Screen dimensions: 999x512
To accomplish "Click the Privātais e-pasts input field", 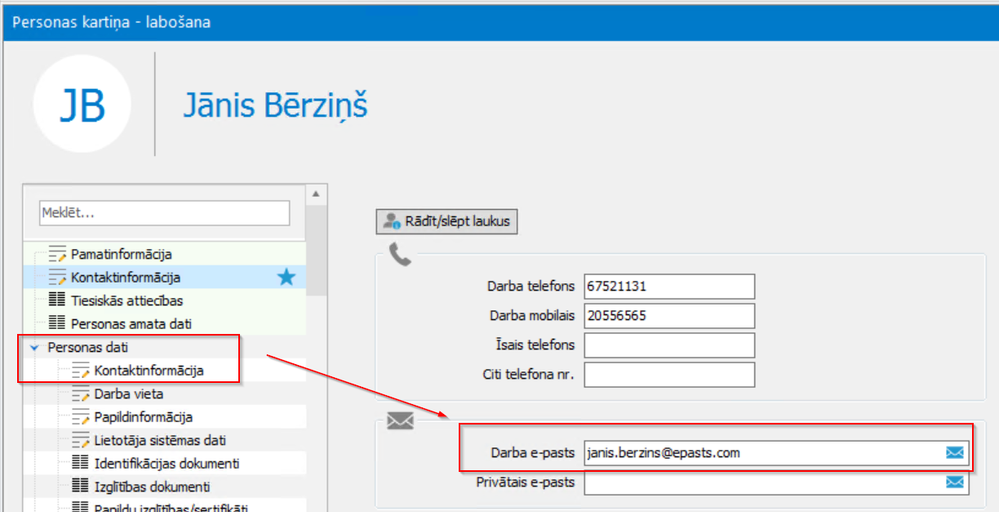I will click(777, 482).
